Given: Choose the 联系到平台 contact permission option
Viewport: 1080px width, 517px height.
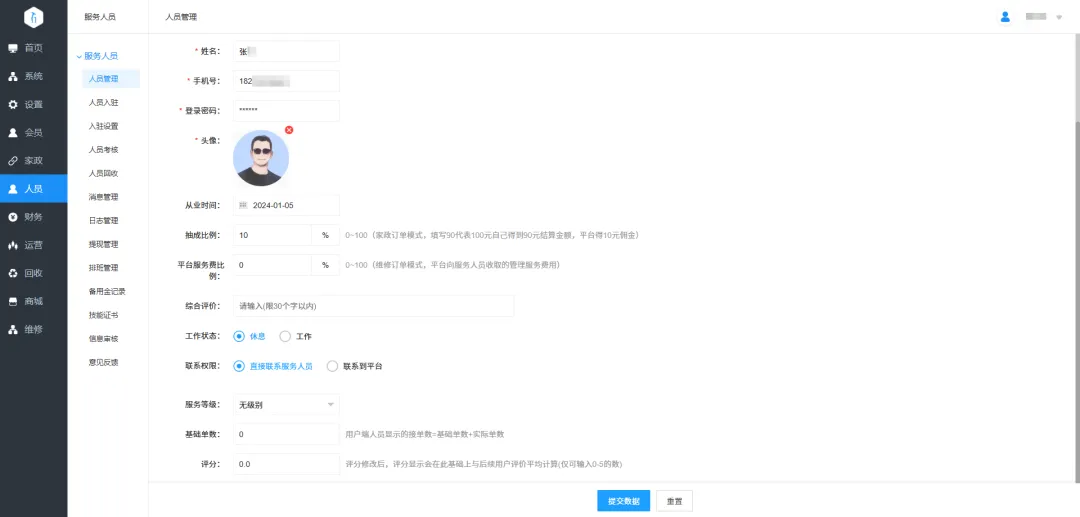Looking at the screenshot, I should (x=333, y=366).
